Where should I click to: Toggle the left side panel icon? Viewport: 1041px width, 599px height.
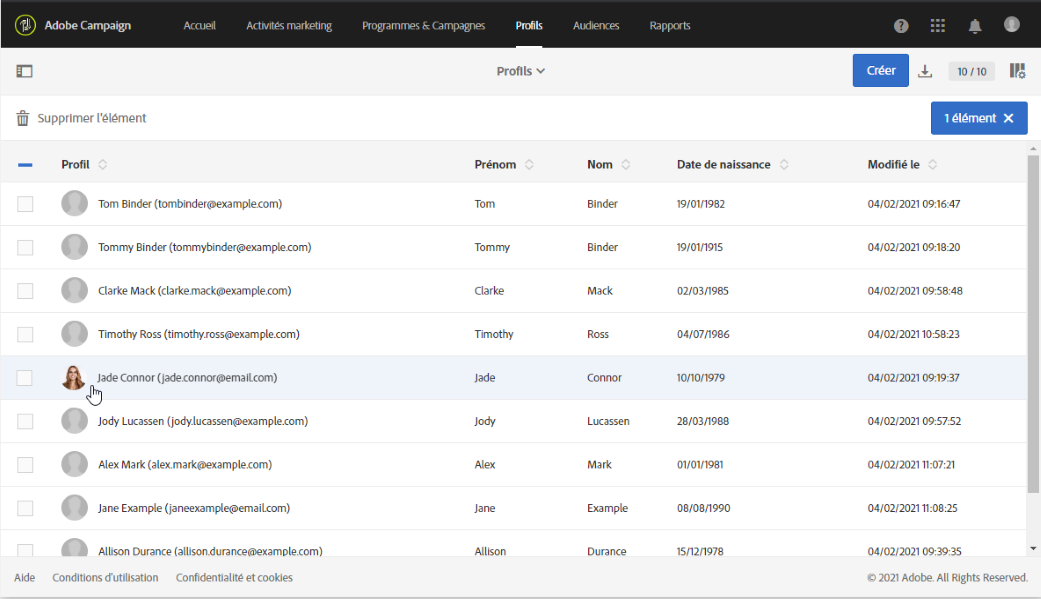point(25,71)
